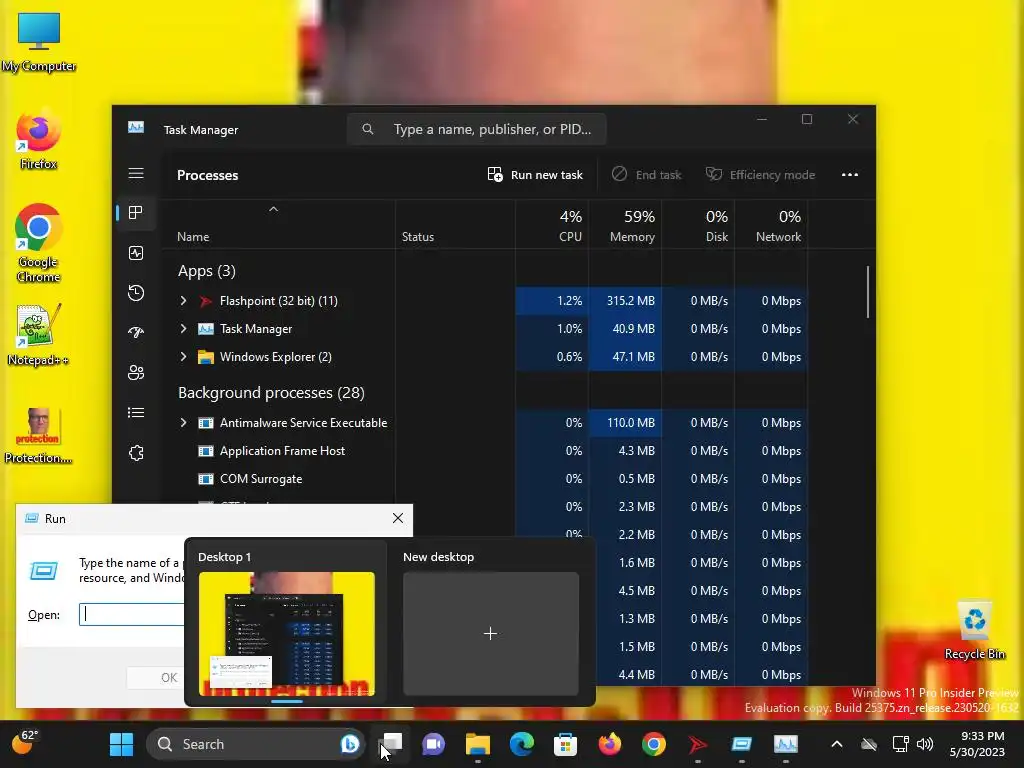The image size is (1024, 768).
Task: Open Bing chat icon in search box
Action: (x=350, y=744)
